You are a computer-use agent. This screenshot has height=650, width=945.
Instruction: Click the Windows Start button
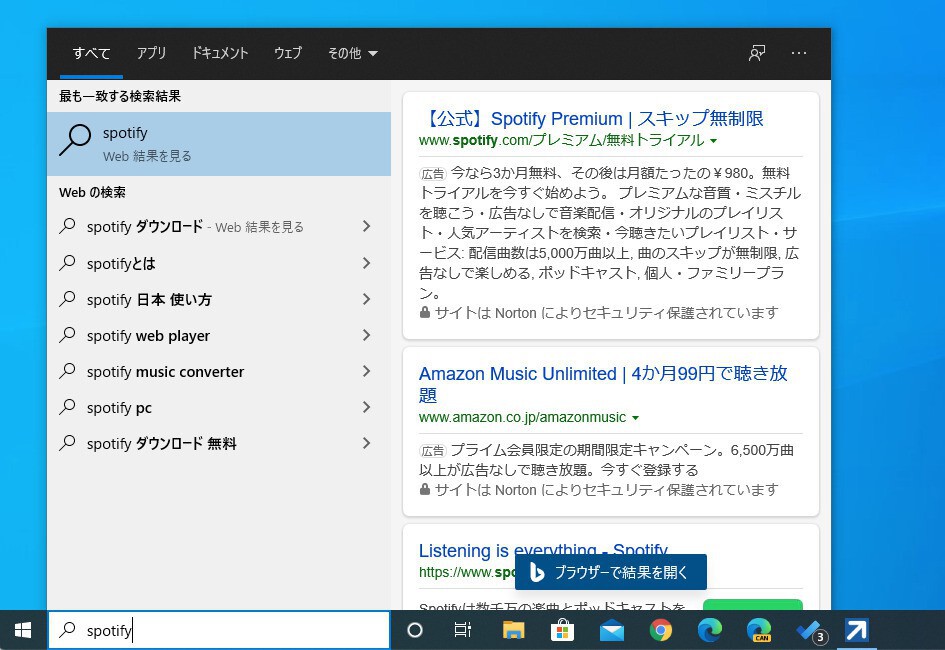(x=23, y=630)
